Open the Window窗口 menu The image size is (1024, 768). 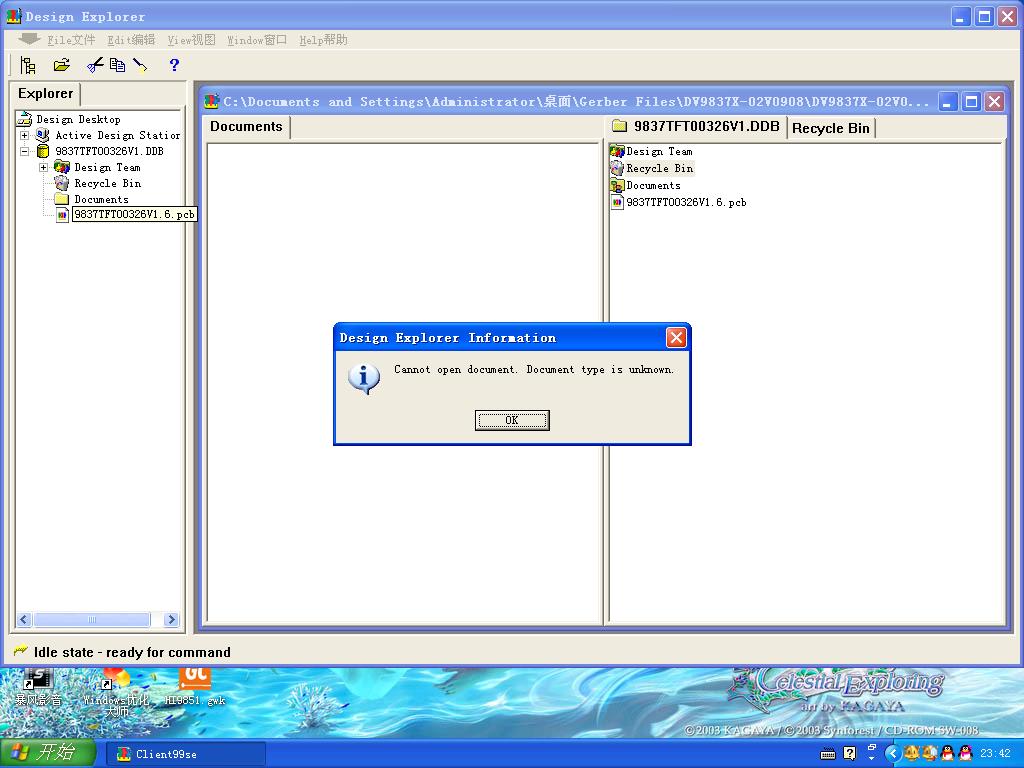tap(257, 40)
